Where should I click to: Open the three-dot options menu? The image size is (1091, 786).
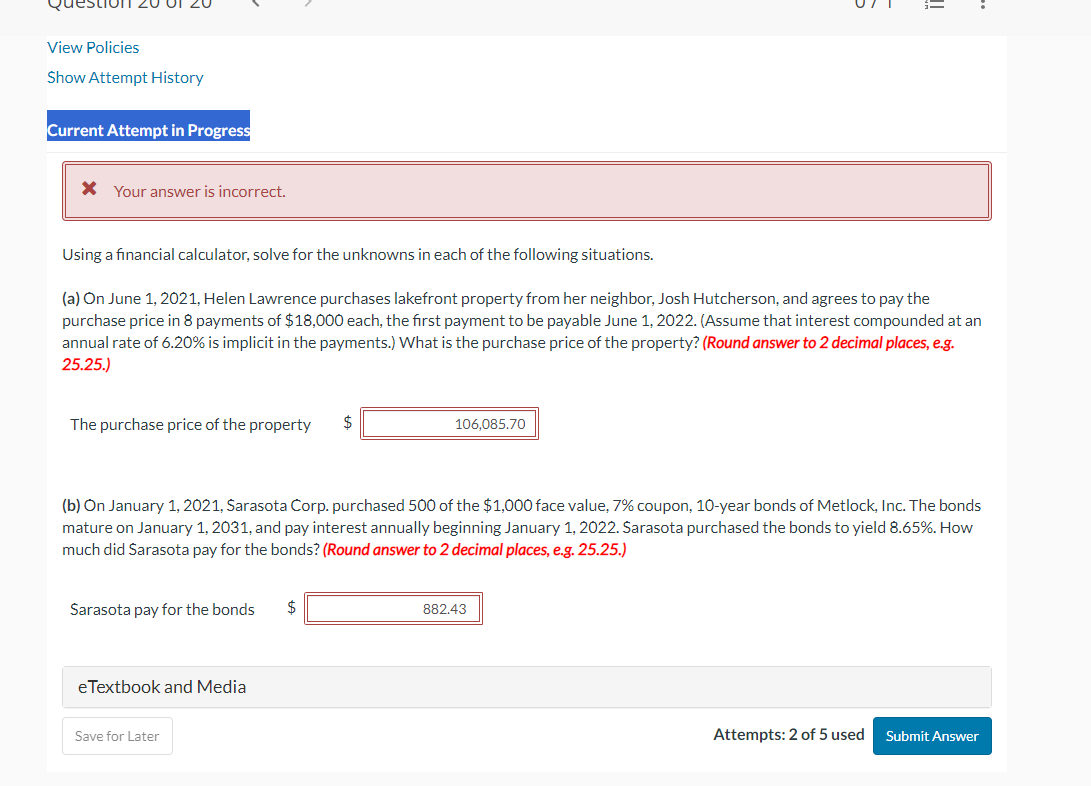pyautogui.click(x=982, y=6)
